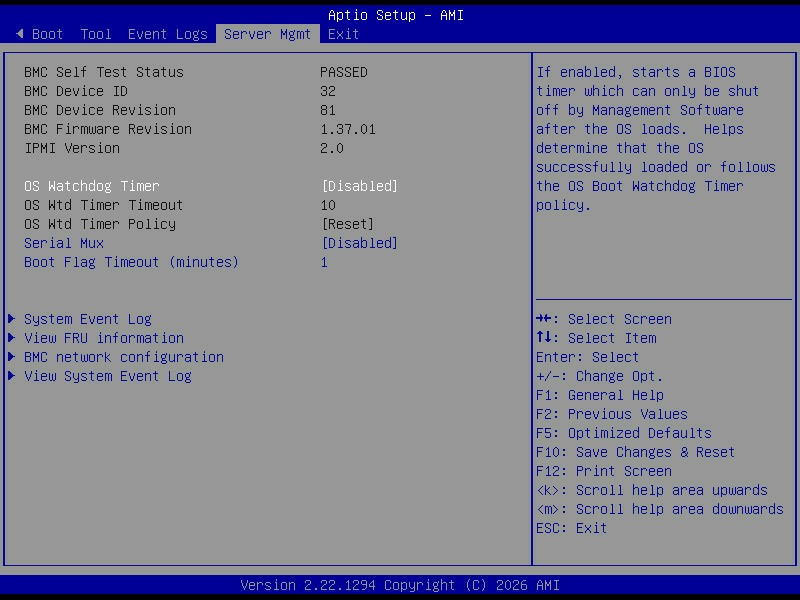Click OS Wtd Timer Timeout value 10
The width and height of the screenshot is (800, 600).
tap(328, 205)
